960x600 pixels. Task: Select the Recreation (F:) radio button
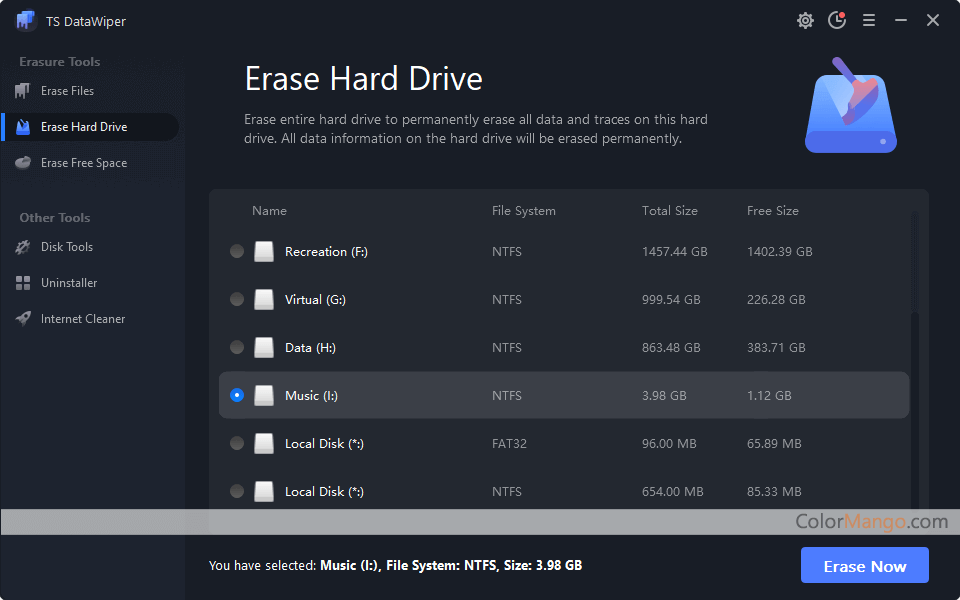point(237,252)
